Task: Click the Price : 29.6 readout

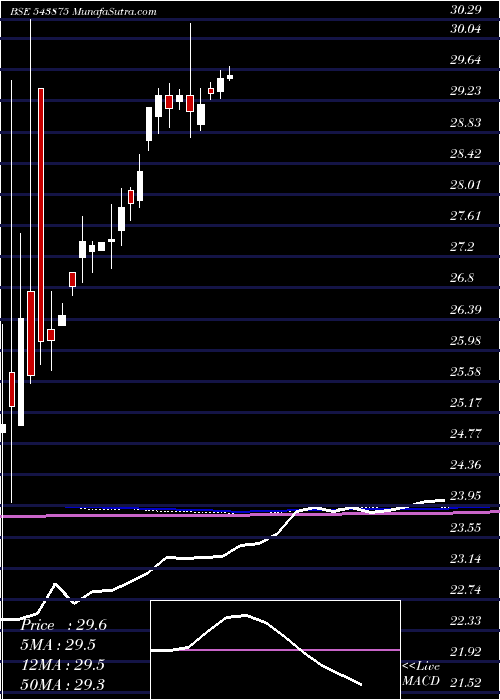Action: [x=63, y=625]
